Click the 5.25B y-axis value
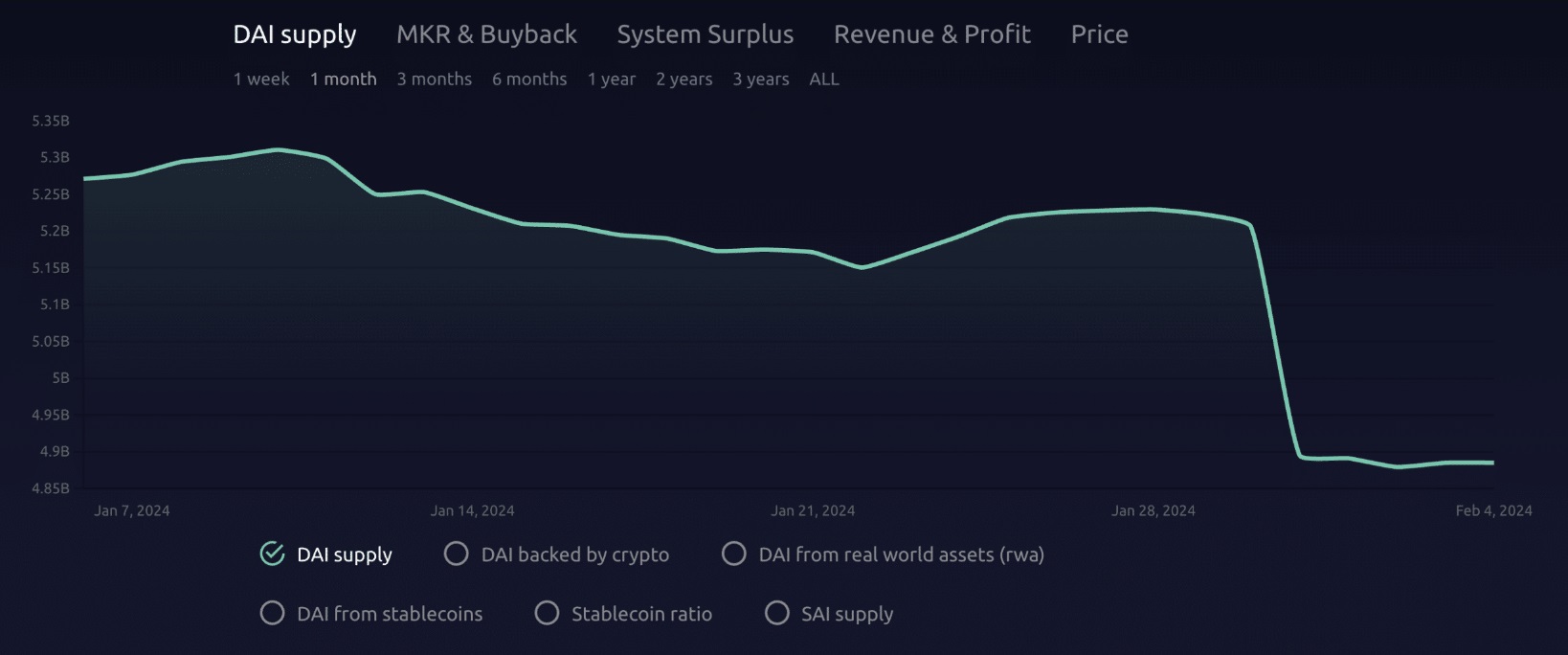Screen dimensions: 1568x655 51,194
